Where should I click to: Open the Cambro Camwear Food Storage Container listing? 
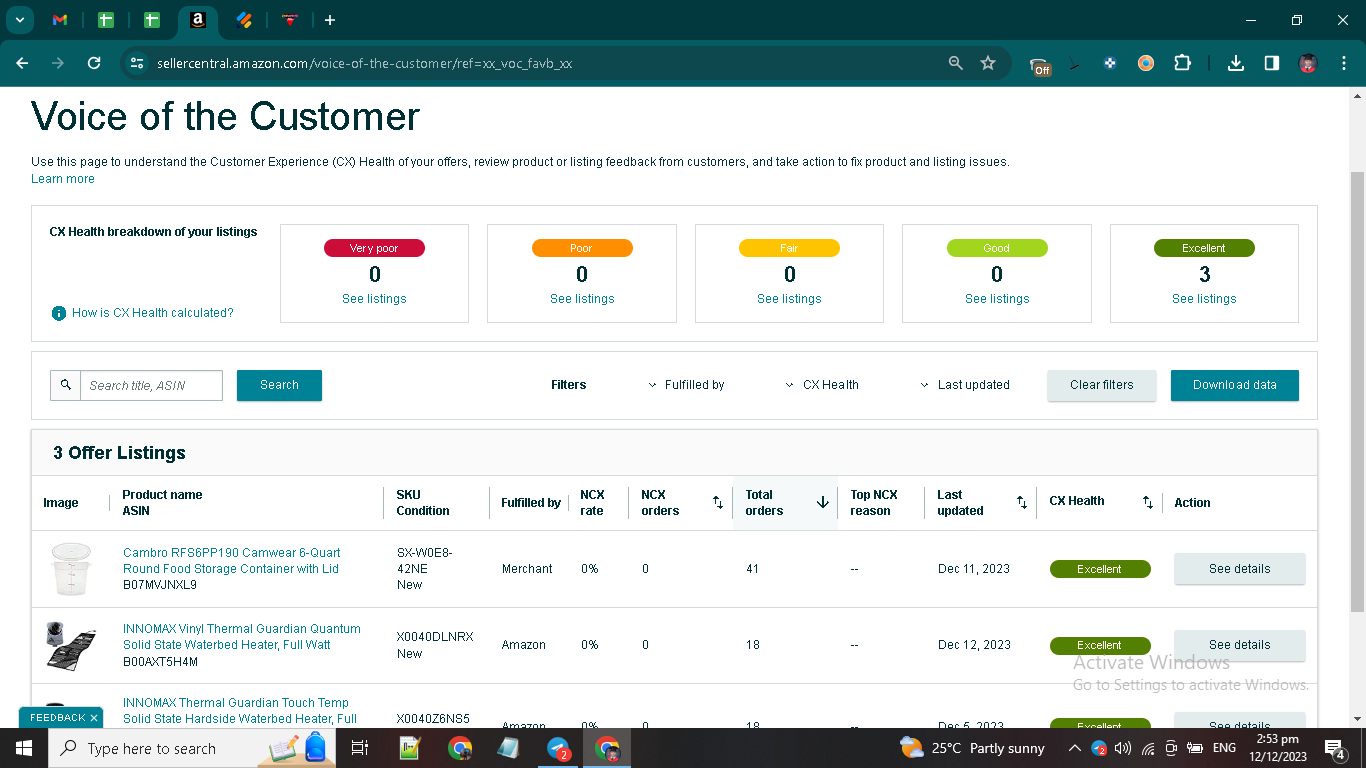point(232,561)
